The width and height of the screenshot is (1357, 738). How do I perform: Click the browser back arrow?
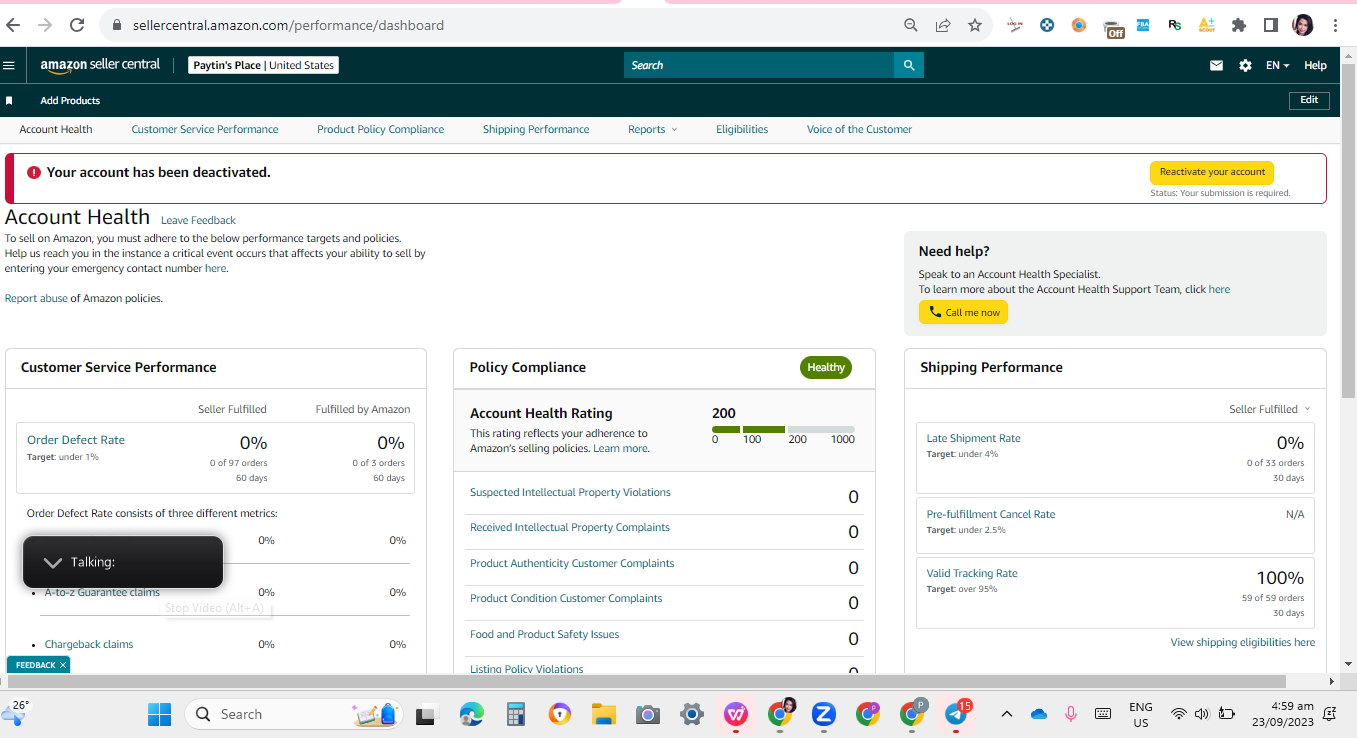pos(13,25)
